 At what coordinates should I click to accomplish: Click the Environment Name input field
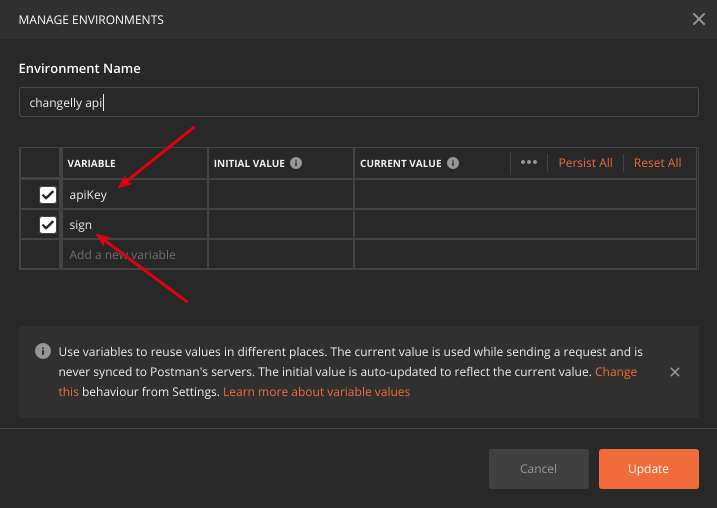[x=358, y=102]
